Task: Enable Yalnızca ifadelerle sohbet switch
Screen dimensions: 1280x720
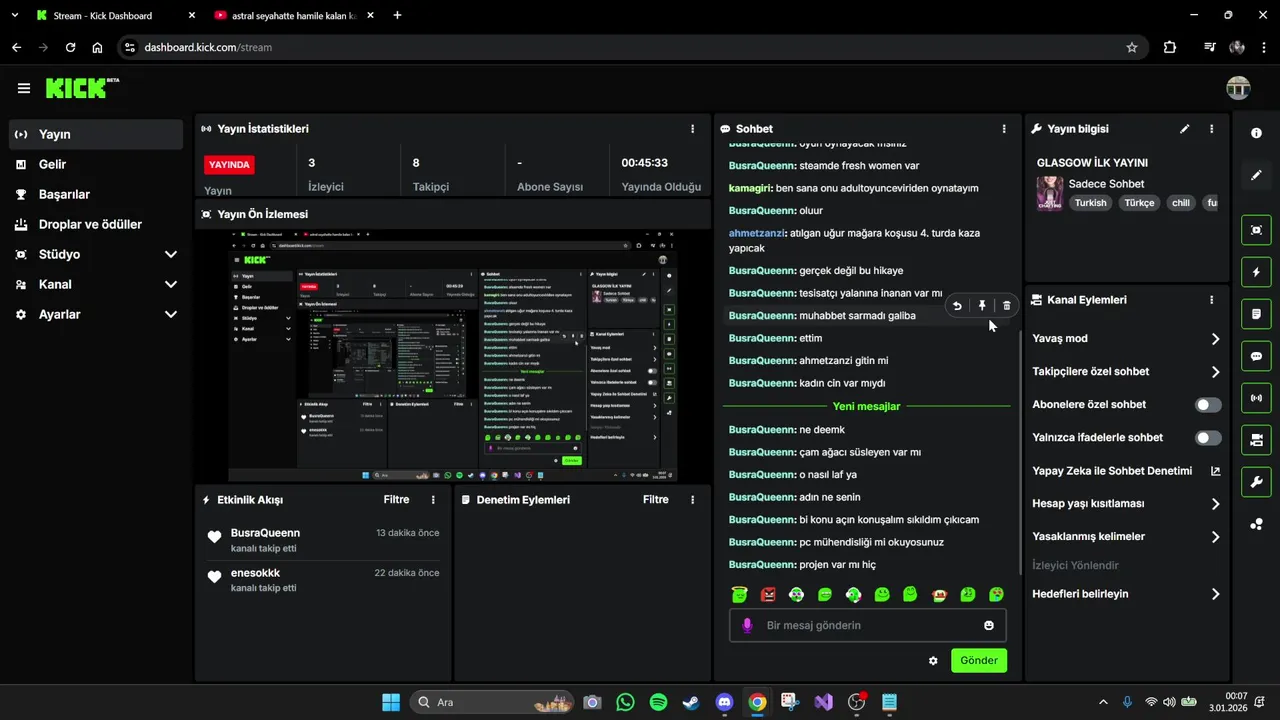Action: [x=1208, y=438]
